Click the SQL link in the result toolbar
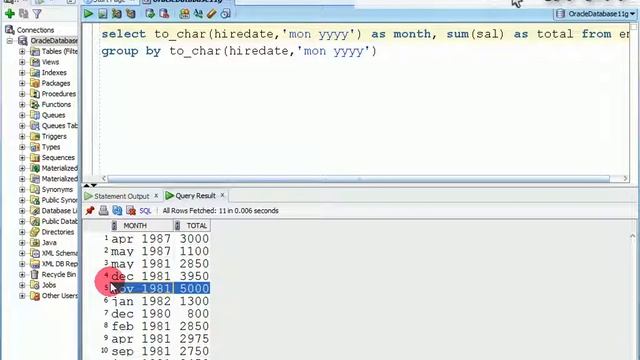The image size is (640, 360). [145, 211]
